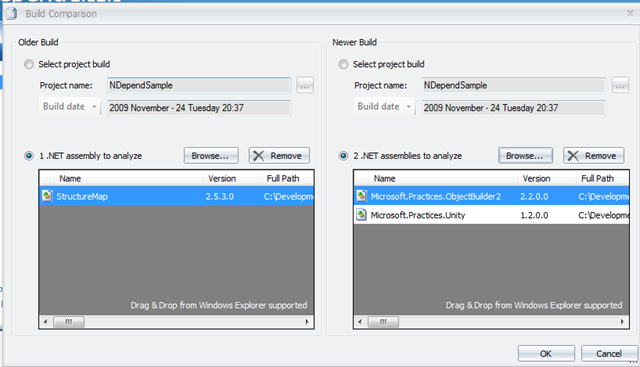This screenshot has width=640, height=367.
Task: Click version 2.5.3.0 cell
Action: (220, 196)
